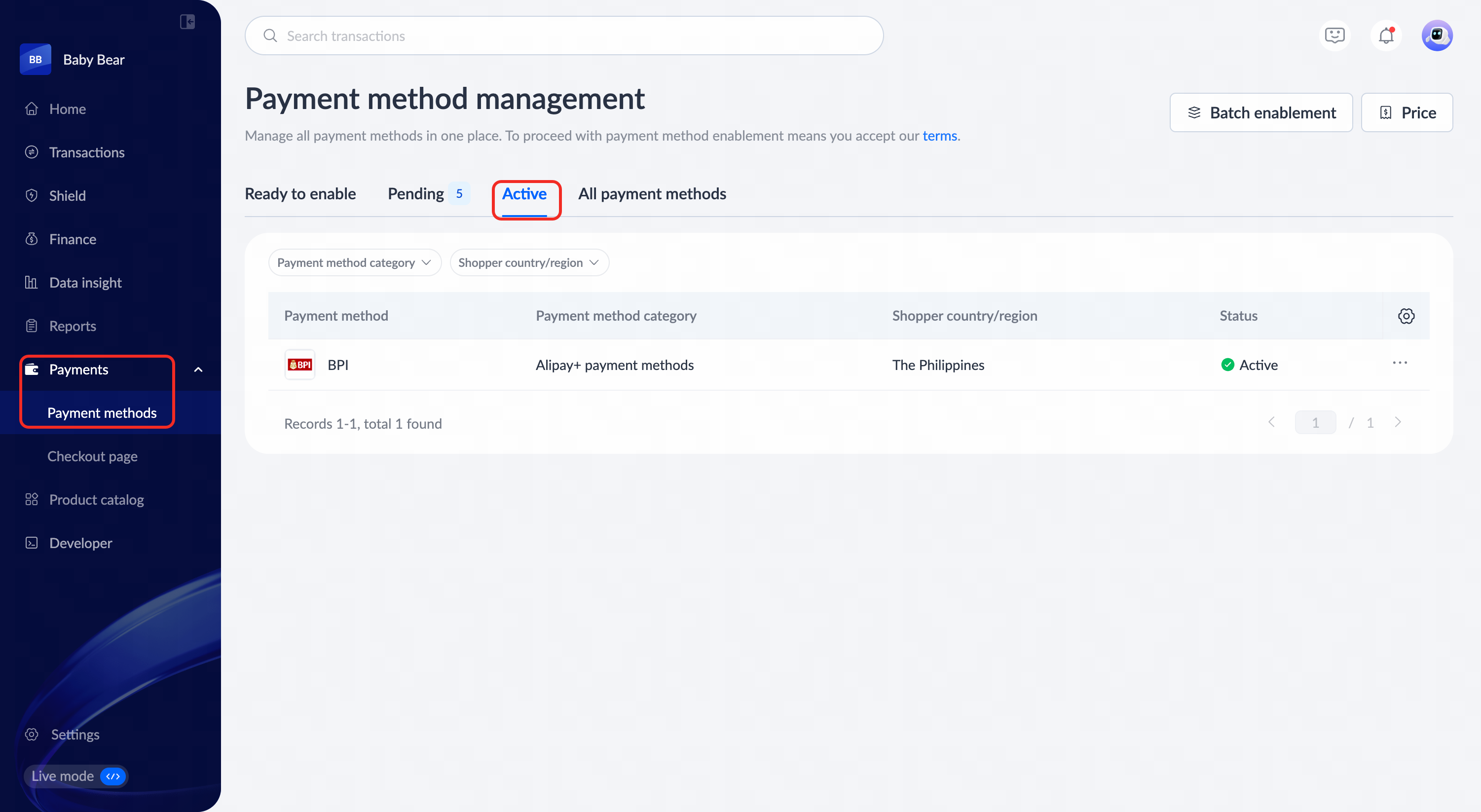Switch to All payment methods tab

(652, 194)
